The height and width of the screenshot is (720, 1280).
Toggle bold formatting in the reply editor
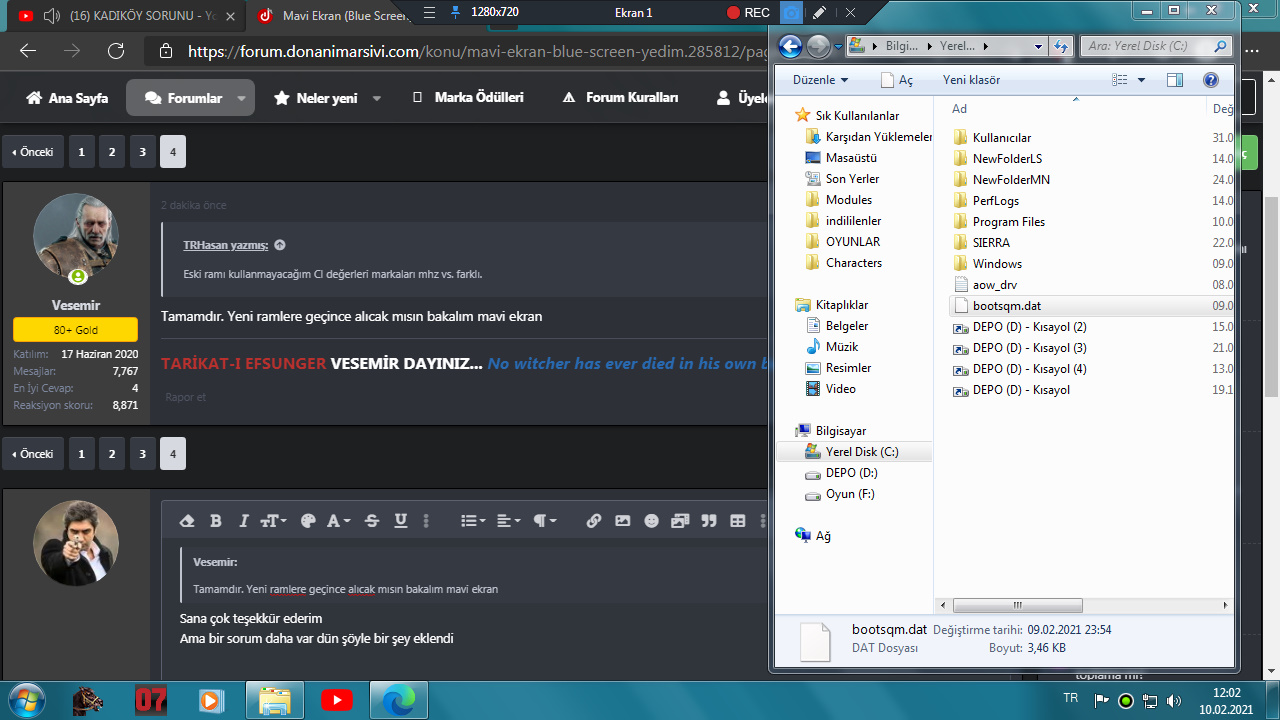(x=215, y=521)
